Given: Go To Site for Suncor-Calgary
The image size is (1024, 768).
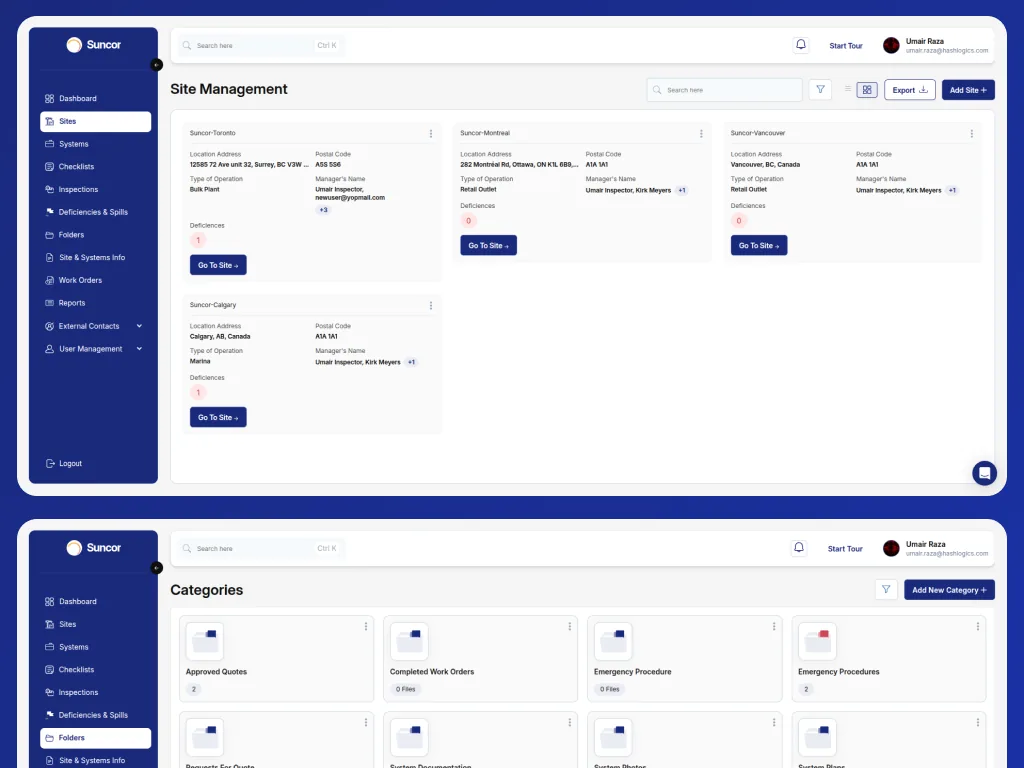Looking at the screenshot, I should [x=218, y=417].
